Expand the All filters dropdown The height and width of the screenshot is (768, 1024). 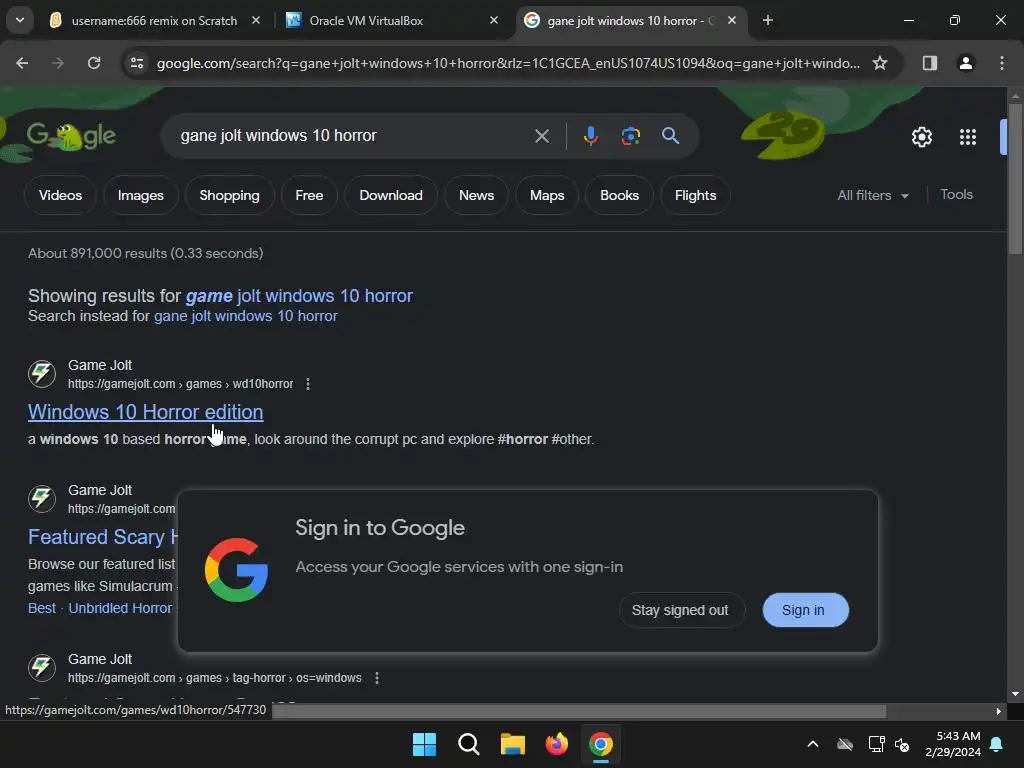[873, 195]
